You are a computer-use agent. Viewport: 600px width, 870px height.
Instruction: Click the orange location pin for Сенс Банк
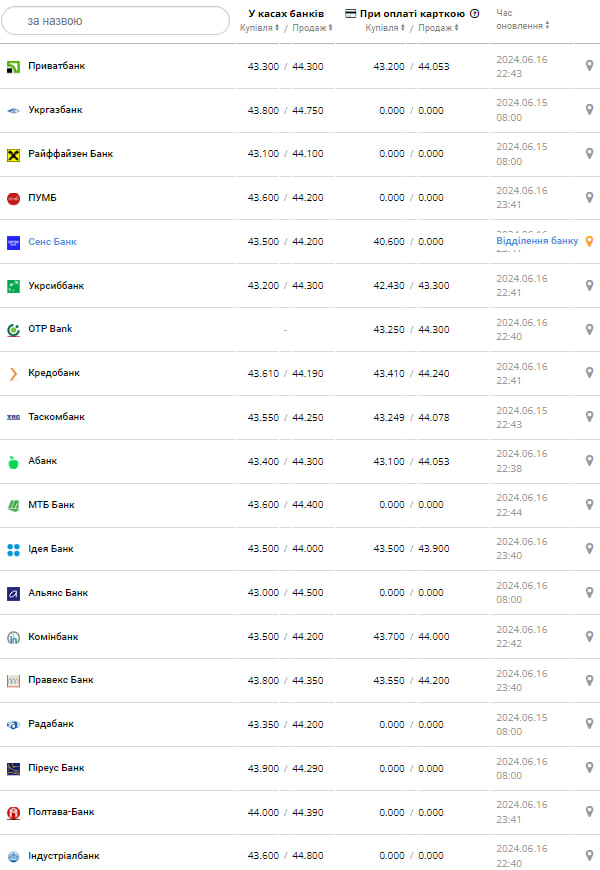pos(589,241)
